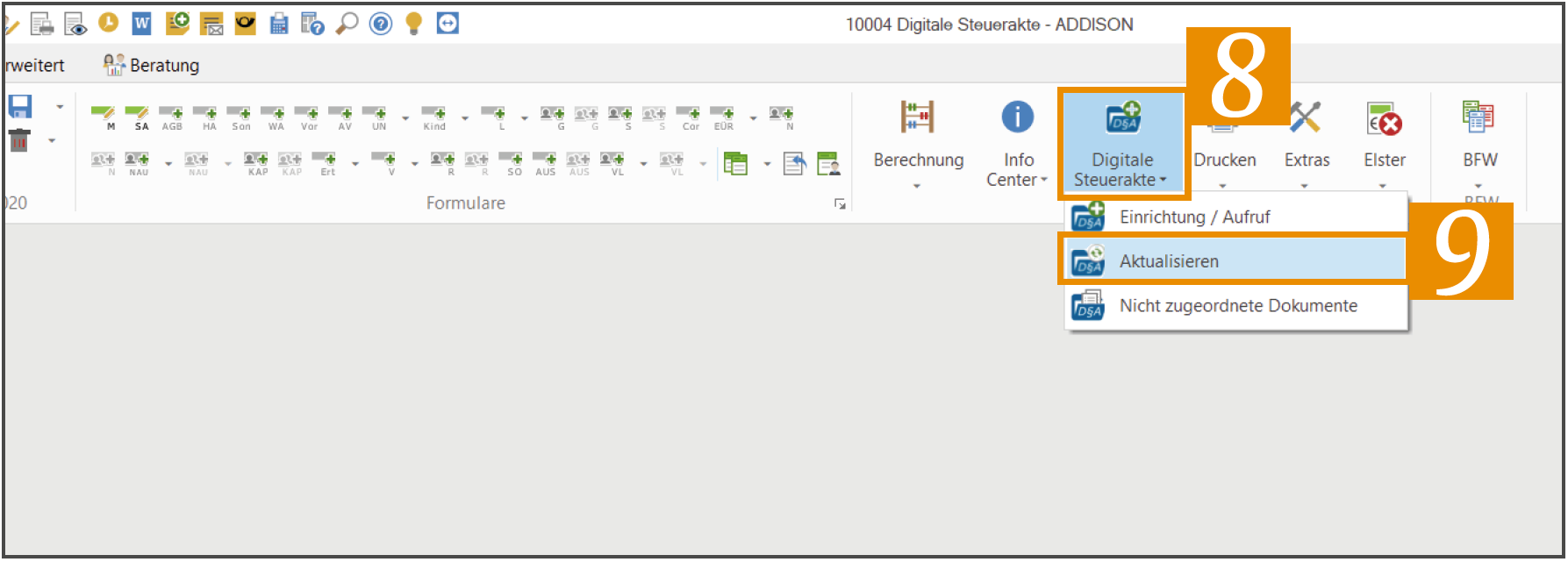This screenshot has width=1568, height=562.
Task: Click the green form overview windows icon
Action: (x=735, y=163)
